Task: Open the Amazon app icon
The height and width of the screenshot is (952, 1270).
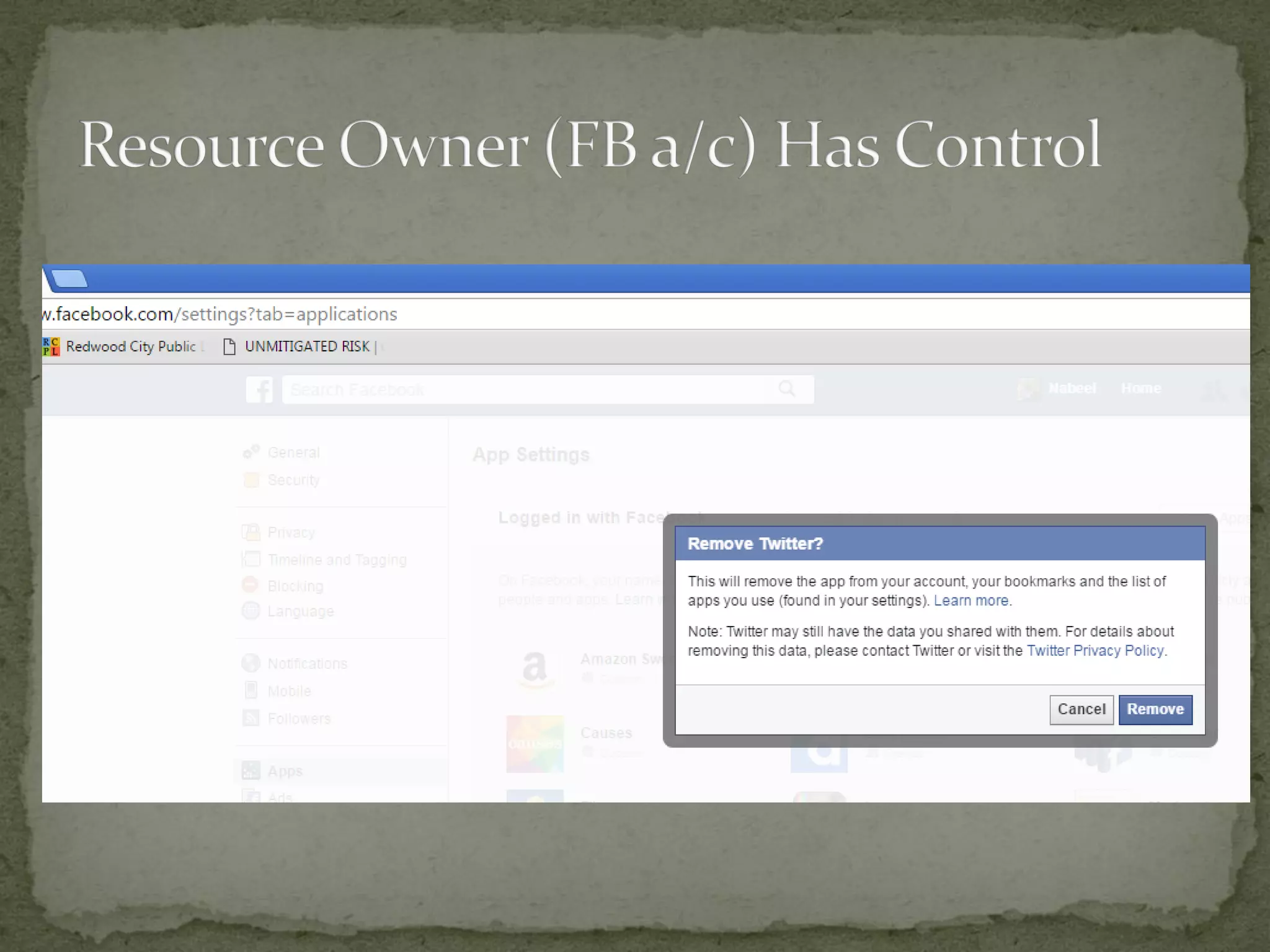Action: (x=534, y=669)
